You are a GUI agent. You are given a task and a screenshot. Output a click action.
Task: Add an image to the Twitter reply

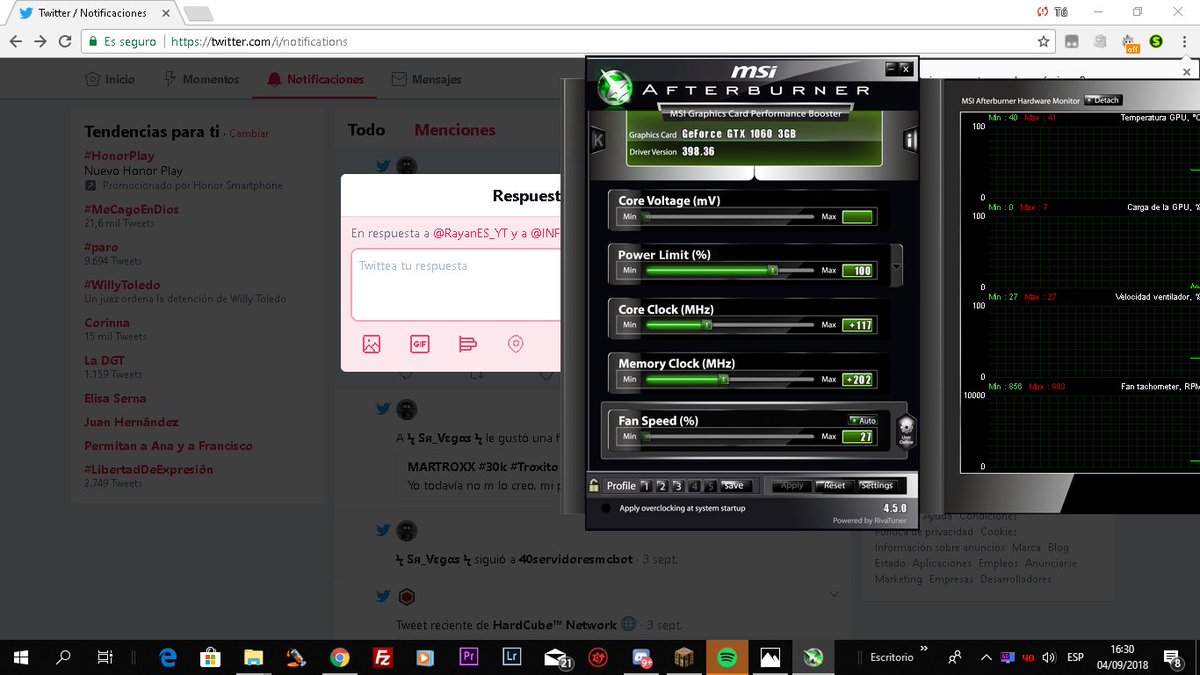coord(371,344)
